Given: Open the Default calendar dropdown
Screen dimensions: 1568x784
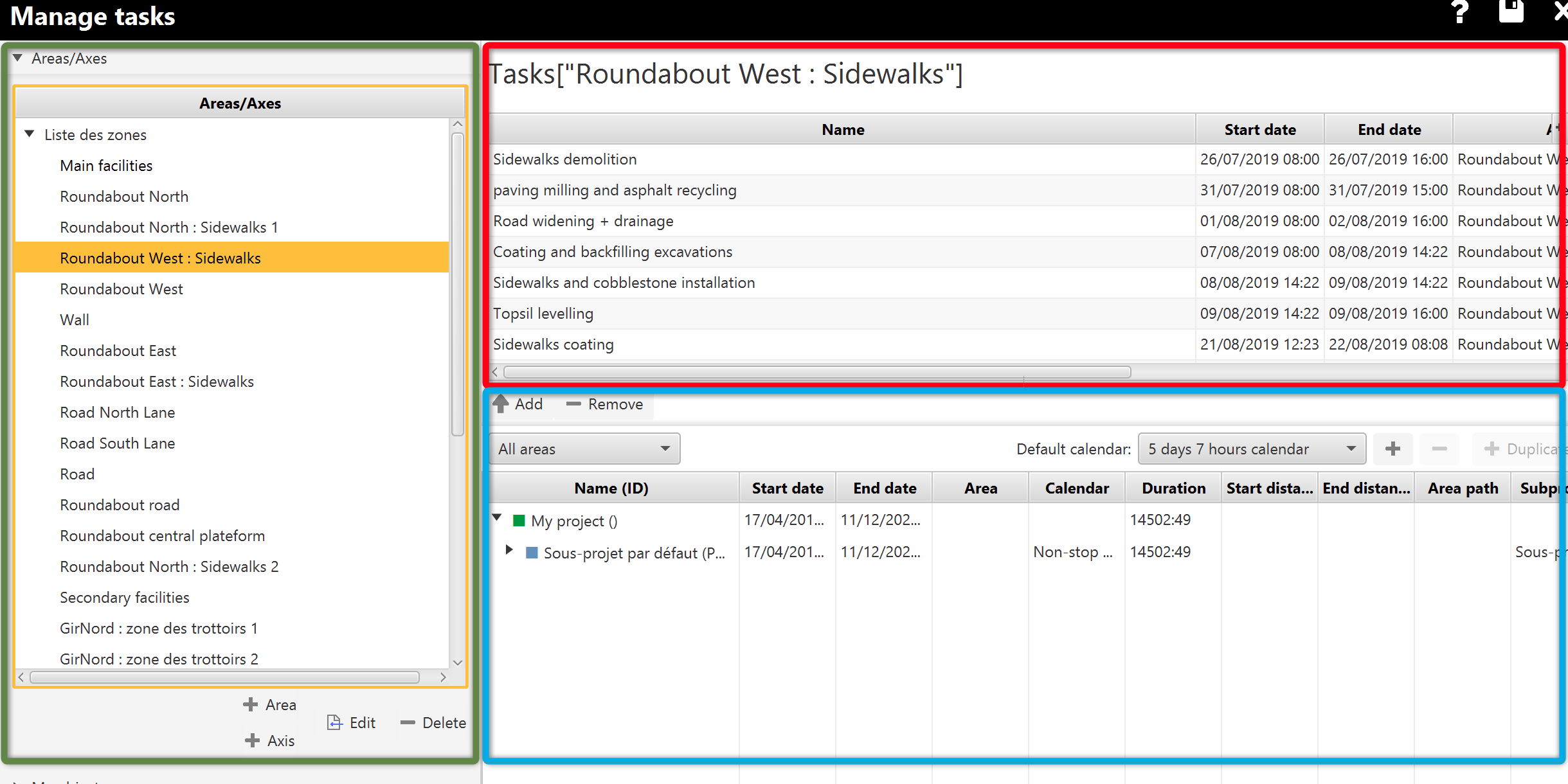Looking at the screenshot, I should point(1252,449).
